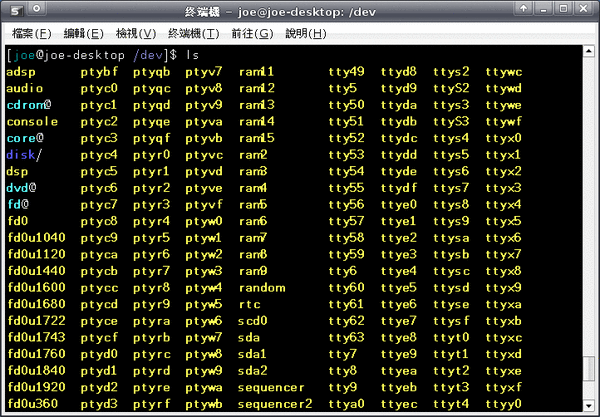Screen dimensions: 600x417
Task: Click the ptyqb entry
Action: coord(152,72)
